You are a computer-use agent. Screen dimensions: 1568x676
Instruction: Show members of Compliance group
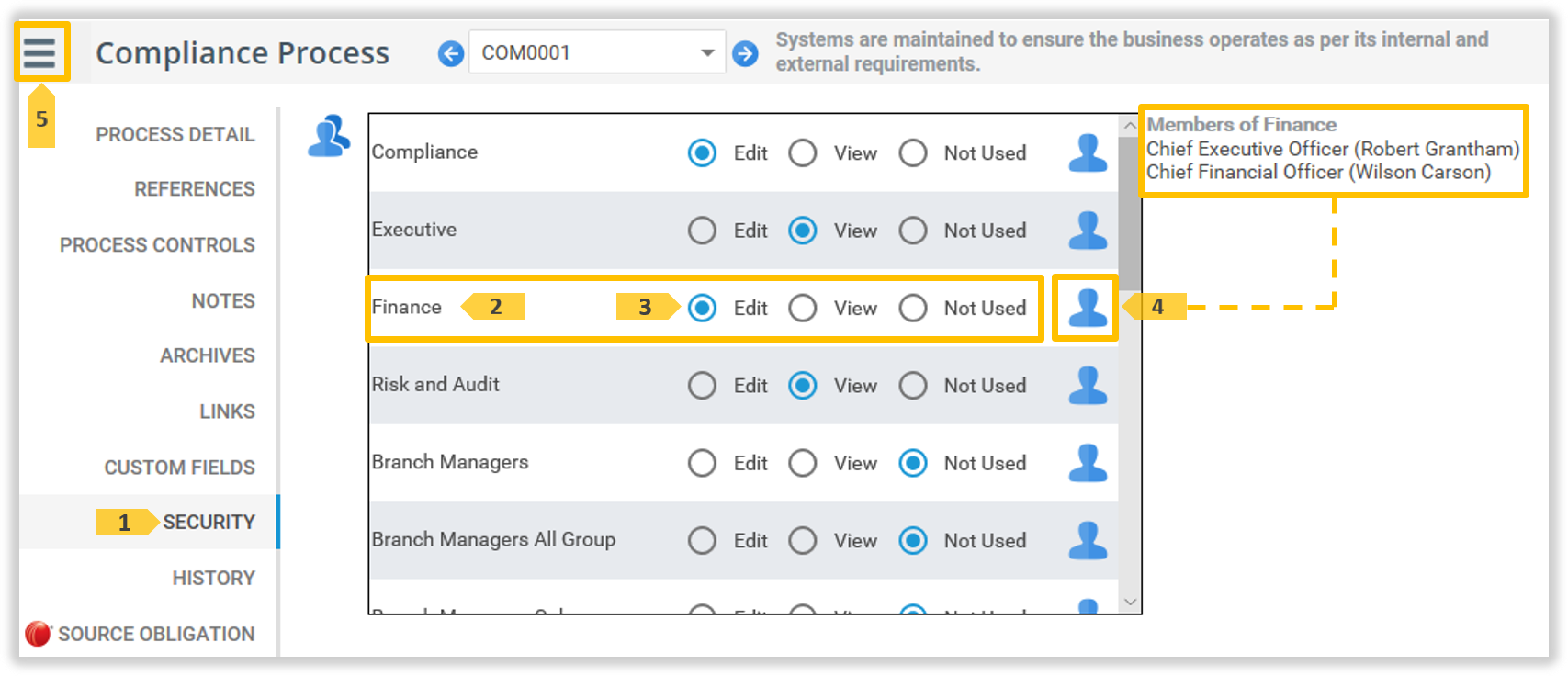[1088, 152]
